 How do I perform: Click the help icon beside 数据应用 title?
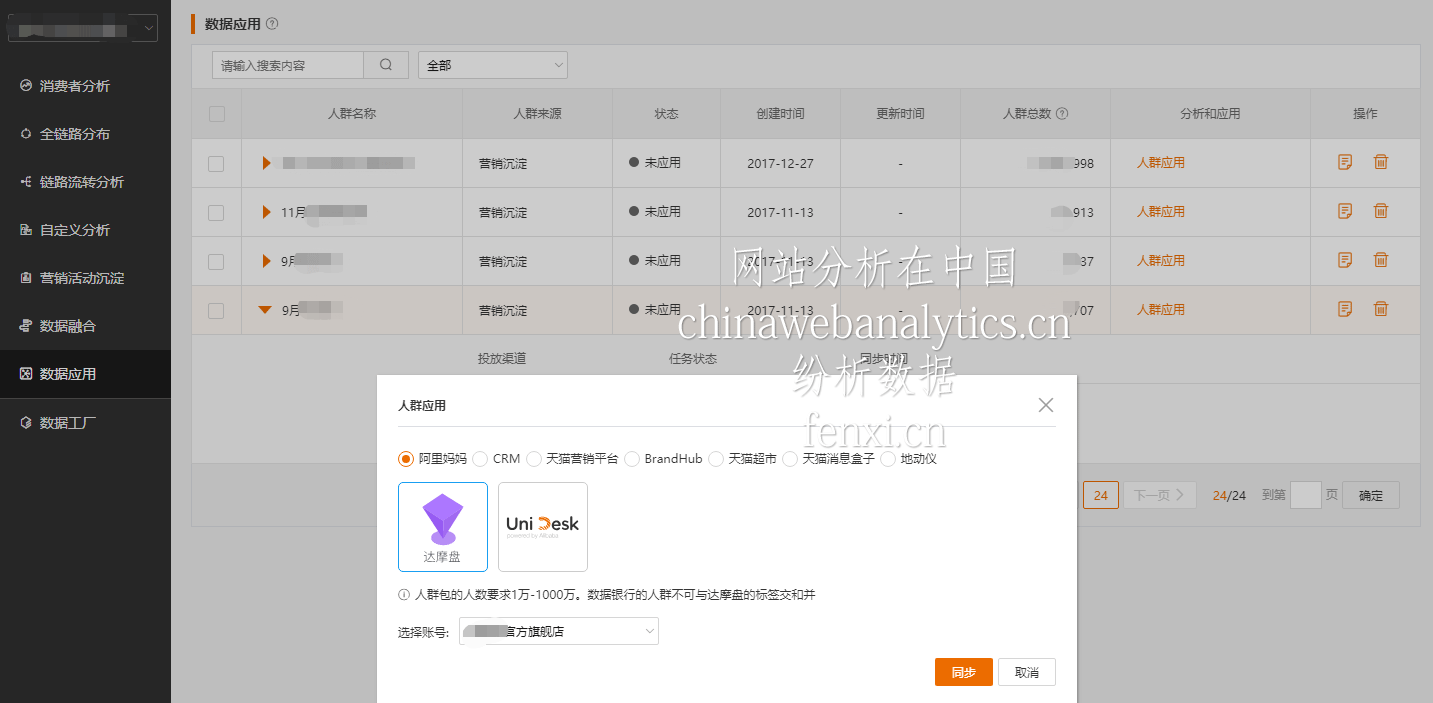tap(272, 24)
